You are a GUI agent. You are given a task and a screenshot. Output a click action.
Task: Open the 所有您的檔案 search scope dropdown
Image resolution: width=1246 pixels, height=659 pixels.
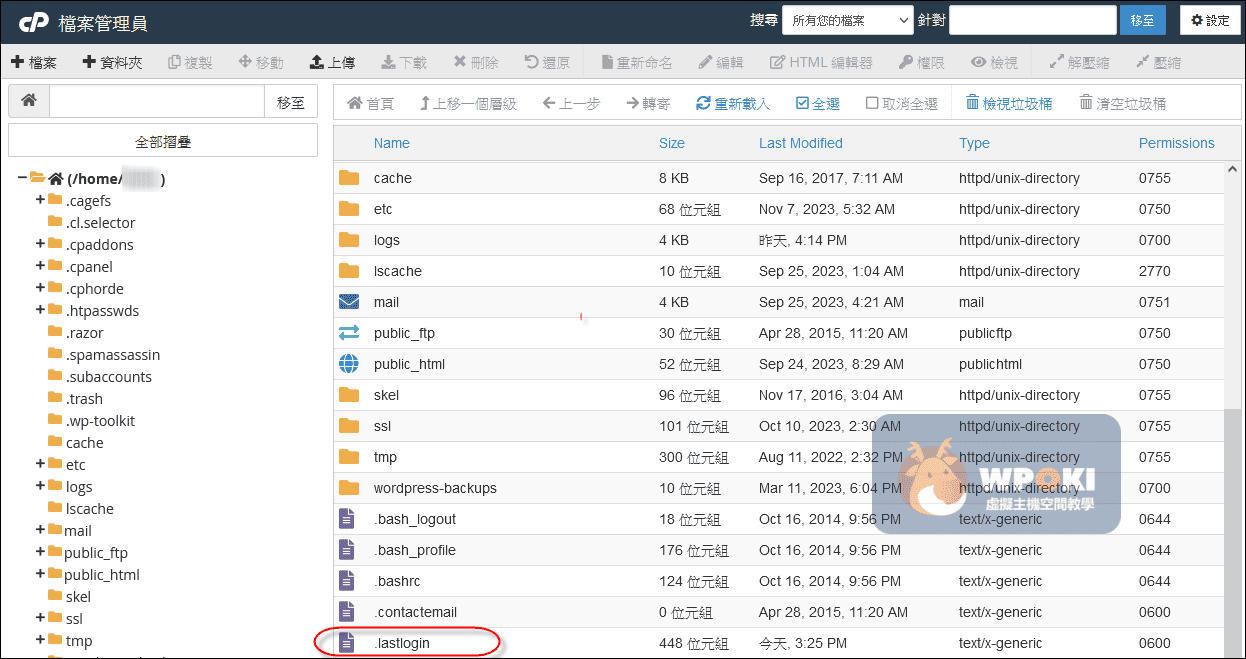click(847, 20)
